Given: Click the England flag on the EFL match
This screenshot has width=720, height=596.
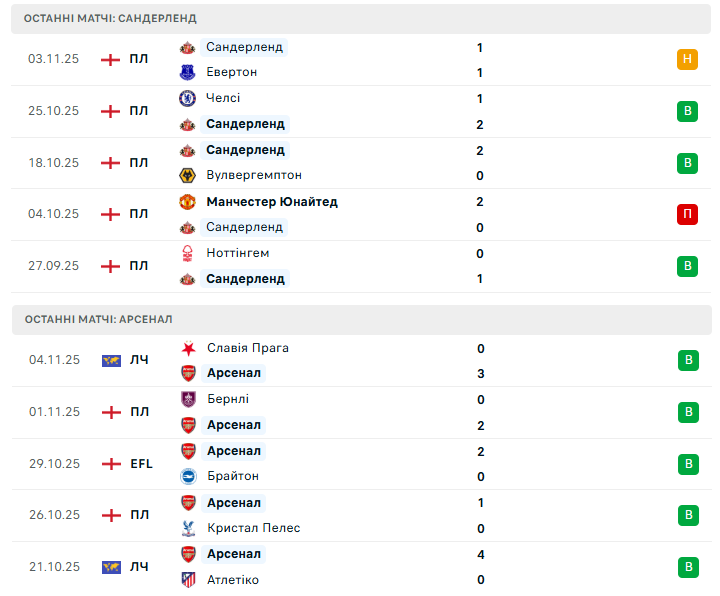Looking at the screenshot, I should tap(111, 464).
